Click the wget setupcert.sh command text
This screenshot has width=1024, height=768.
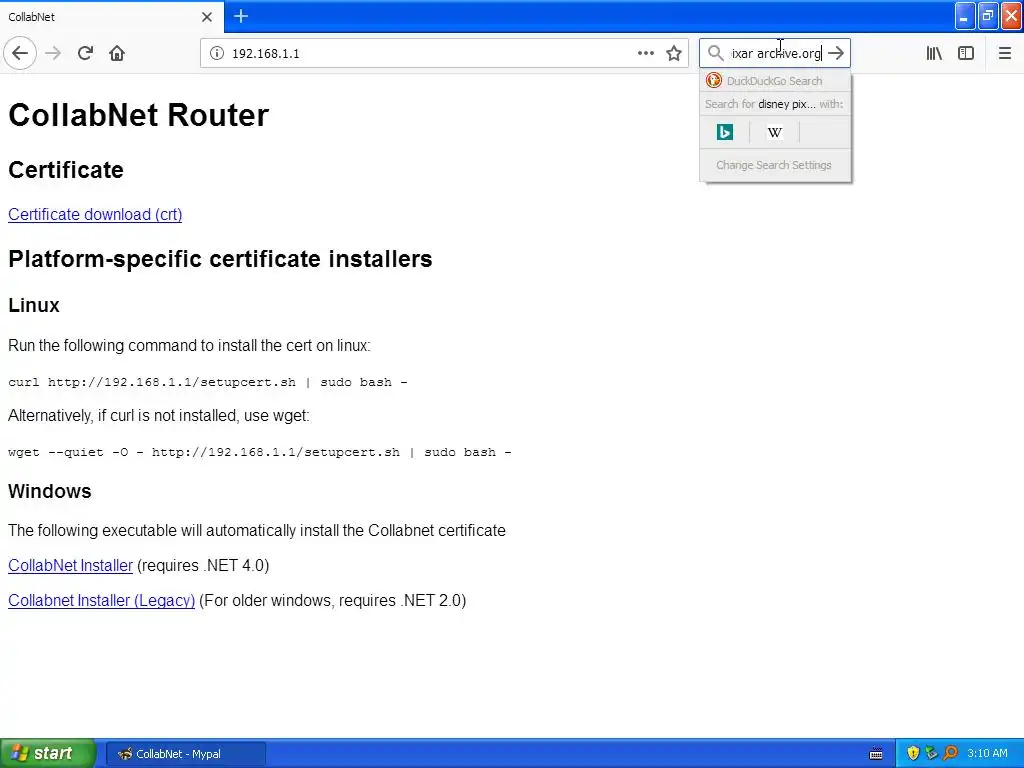coord(259,452)
